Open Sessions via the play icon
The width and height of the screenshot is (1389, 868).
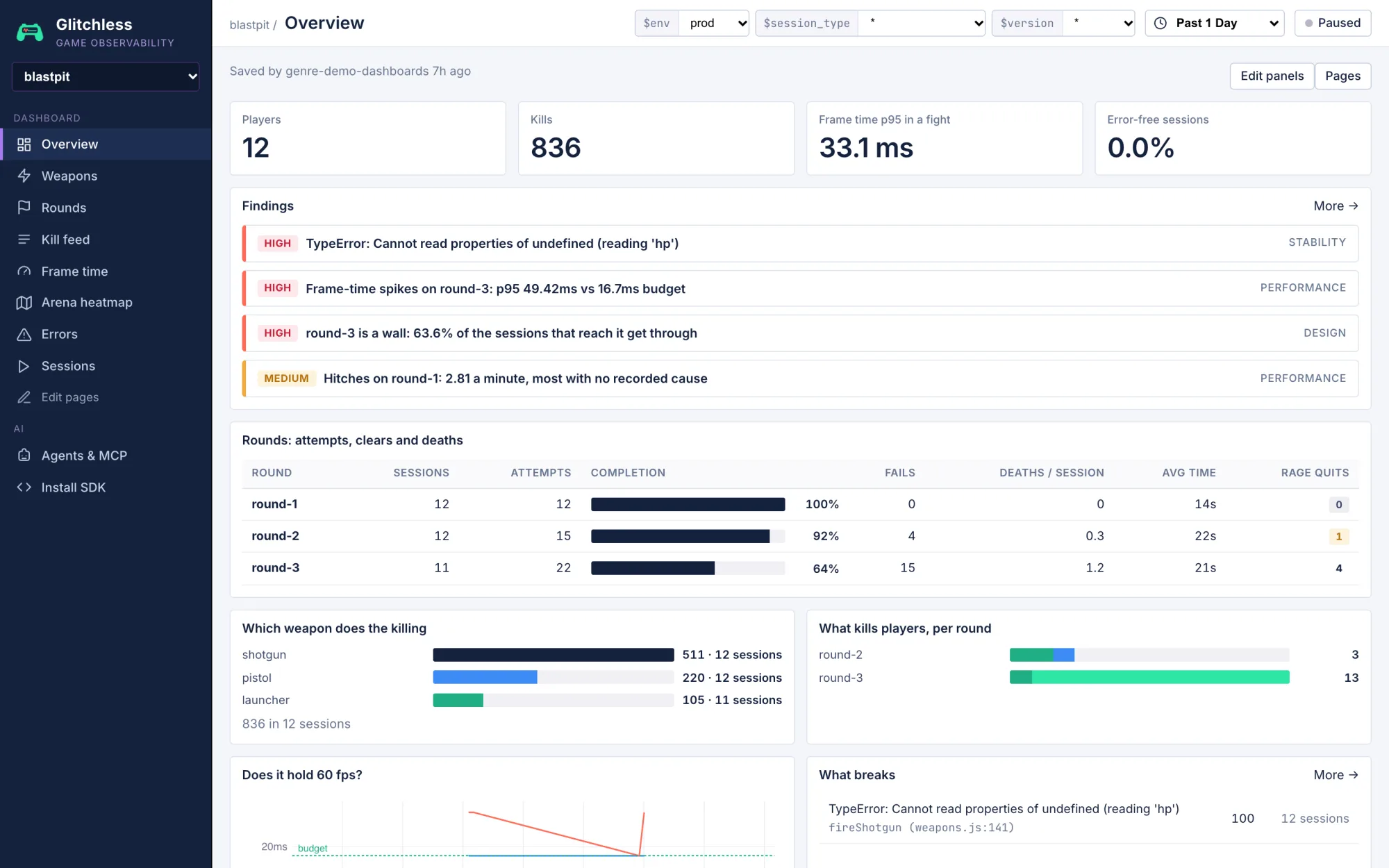click(x=24, y=366)
